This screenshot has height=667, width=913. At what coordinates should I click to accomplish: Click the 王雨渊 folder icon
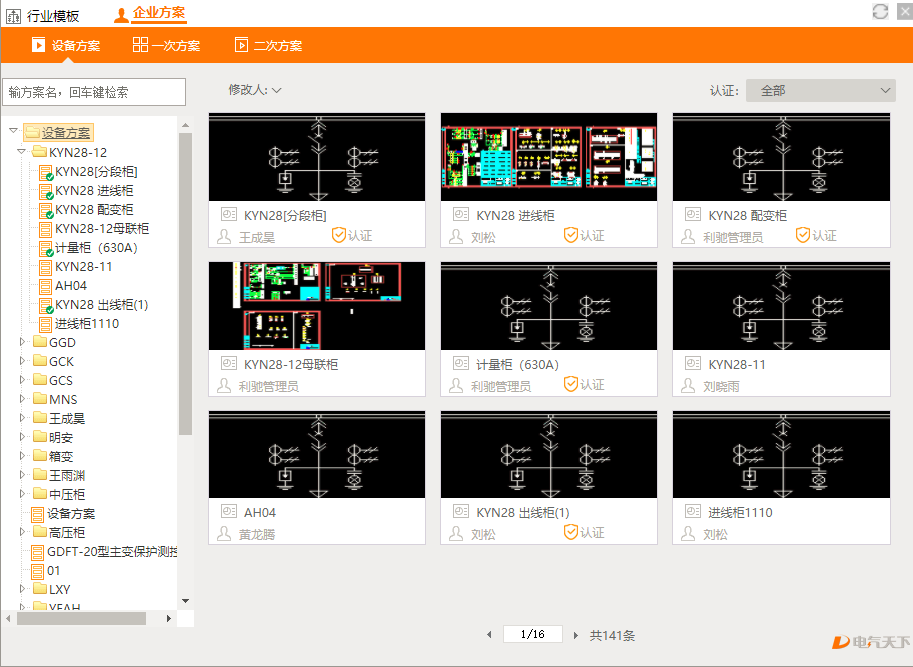click(40, 475)
